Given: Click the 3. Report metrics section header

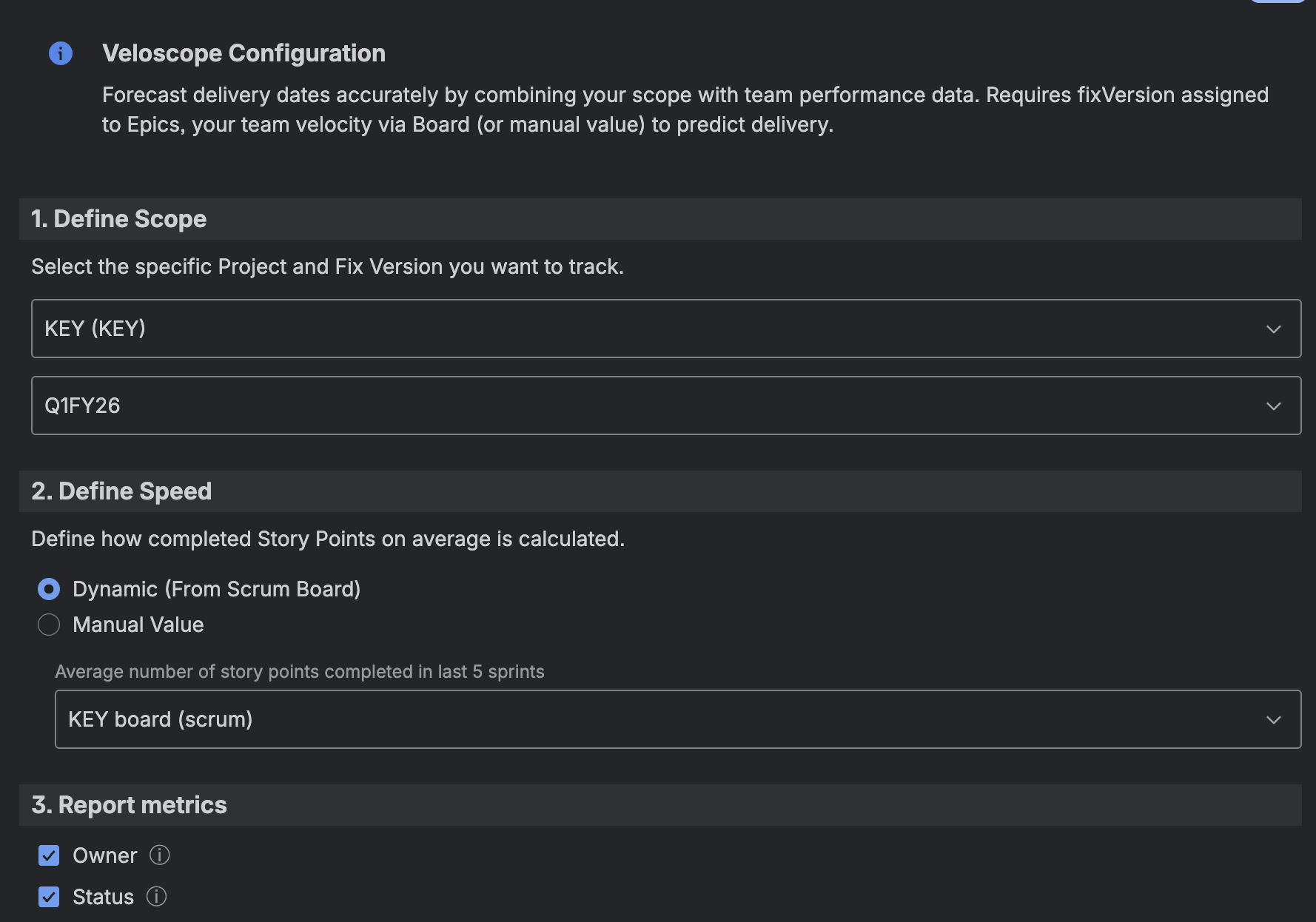Looking at the screenshot, I should (x=130, y=805).
